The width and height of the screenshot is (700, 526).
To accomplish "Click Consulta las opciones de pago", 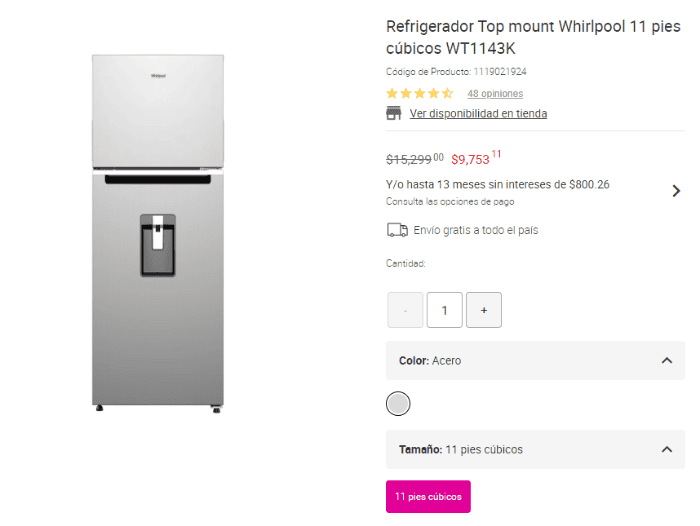I will pos(450,201).
